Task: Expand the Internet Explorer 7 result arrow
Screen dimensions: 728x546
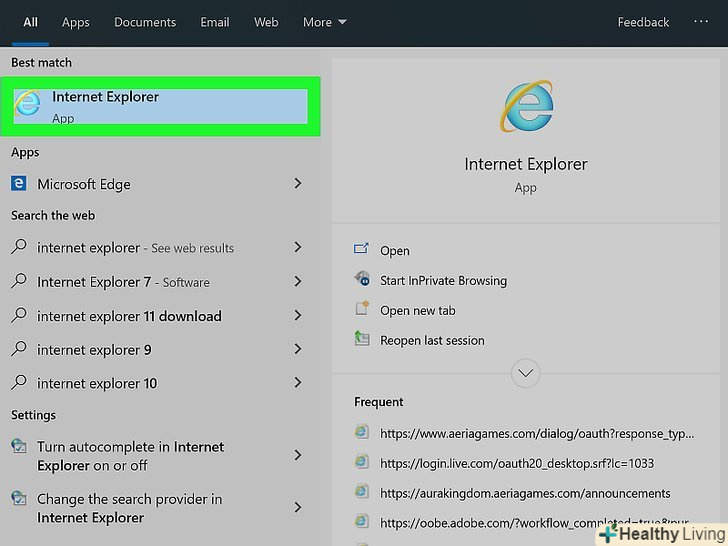Action: click(x=297, y=282)
